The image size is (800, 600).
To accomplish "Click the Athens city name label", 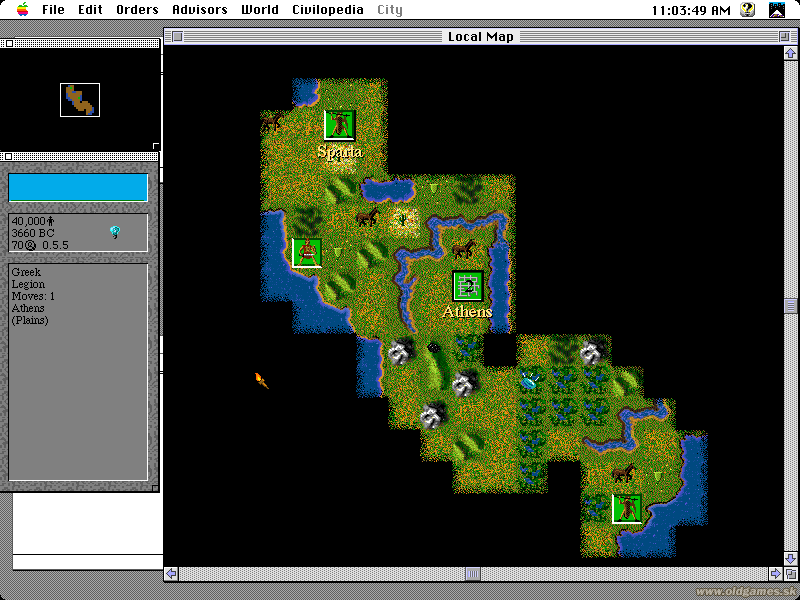I will pos(467,311).
